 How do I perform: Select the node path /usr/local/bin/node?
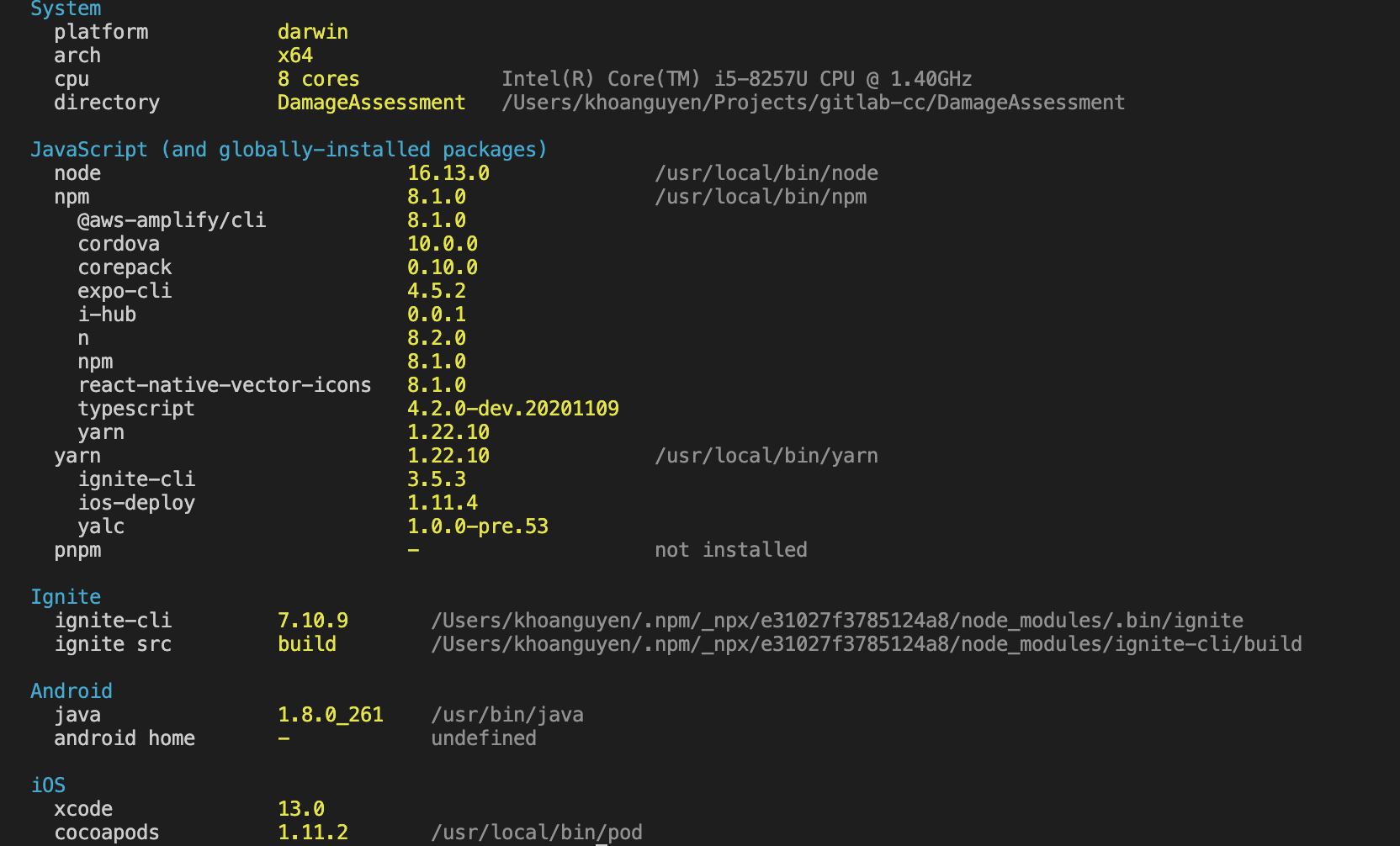pyautogui.click(x=766, y=172)
